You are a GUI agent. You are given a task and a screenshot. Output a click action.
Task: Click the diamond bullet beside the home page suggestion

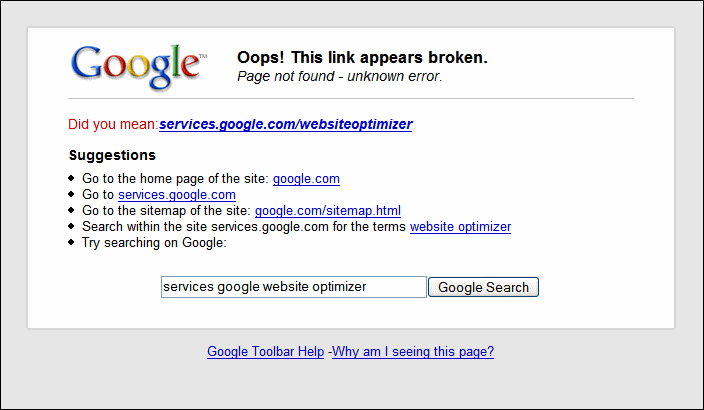click(x=72, y=179)
